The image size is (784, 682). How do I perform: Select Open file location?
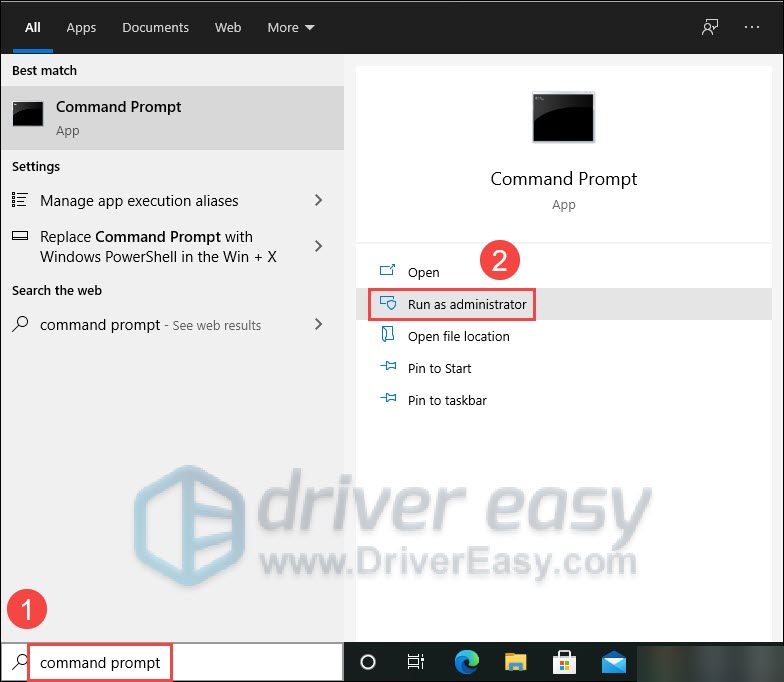(458, 336)
